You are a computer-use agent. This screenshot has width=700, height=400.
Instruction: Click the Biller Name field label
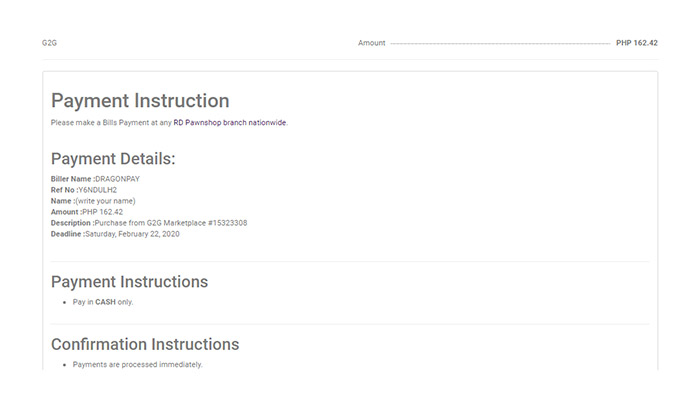click(72, 178)
